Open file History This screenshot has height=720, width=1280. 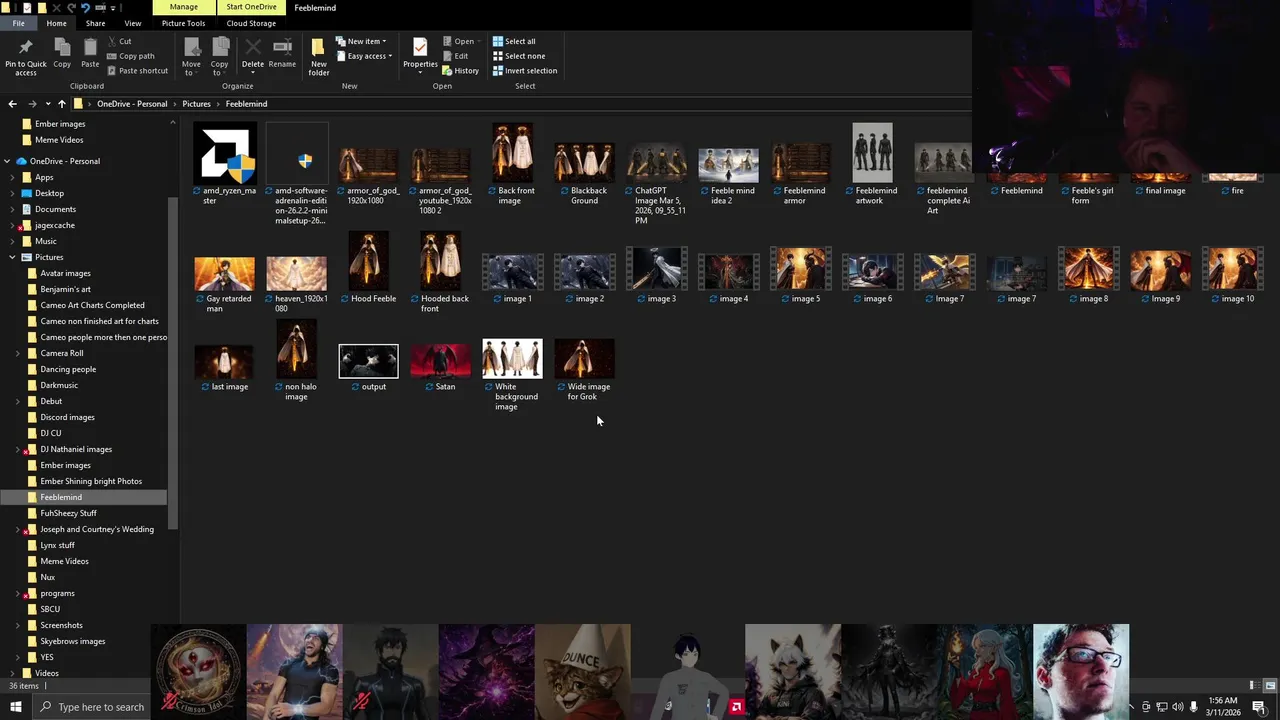pos(461,71)
